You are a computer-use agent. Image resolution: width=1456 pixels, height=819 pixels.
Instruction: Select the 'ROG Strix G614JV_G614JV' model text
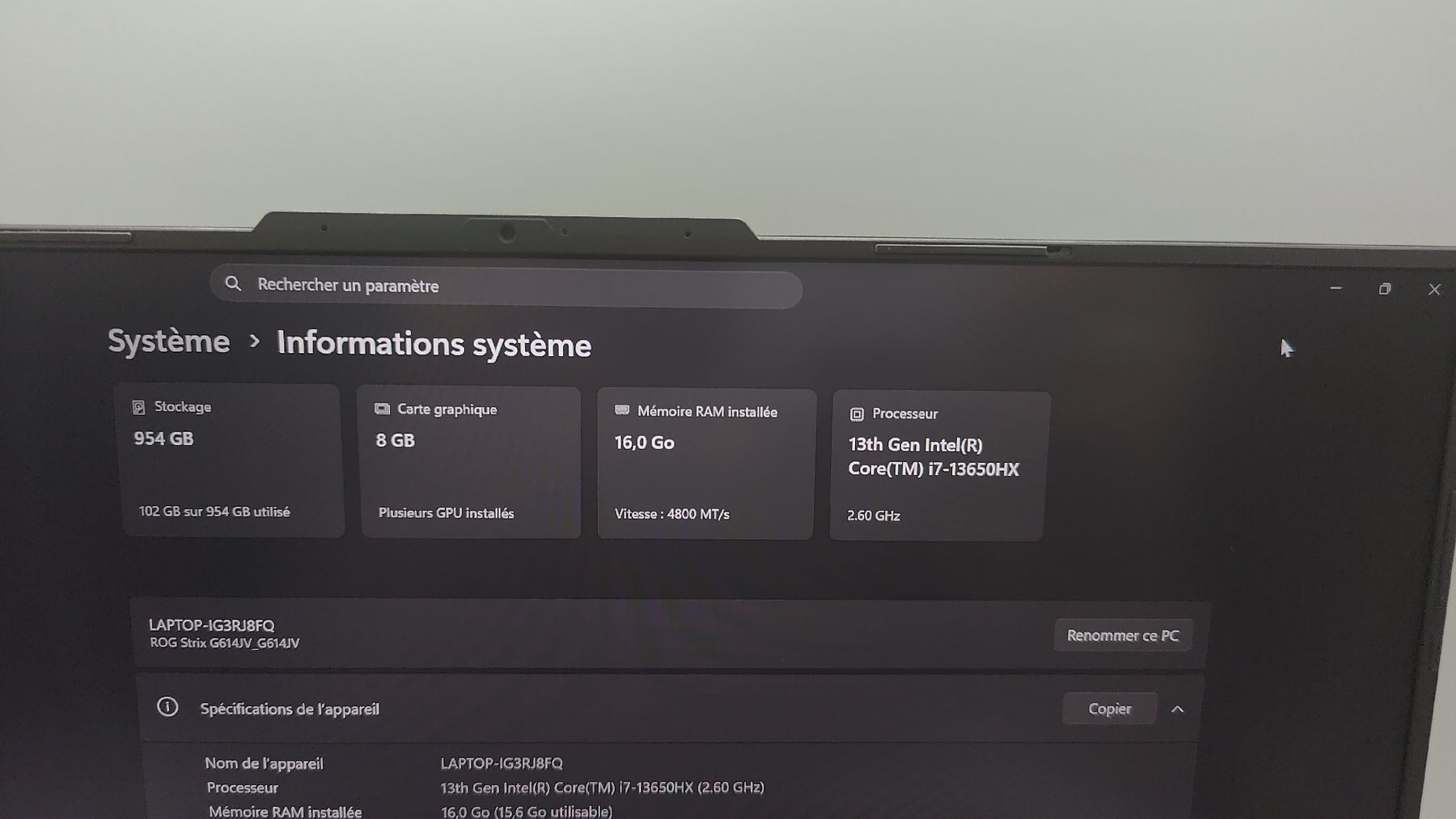(225, 643)
